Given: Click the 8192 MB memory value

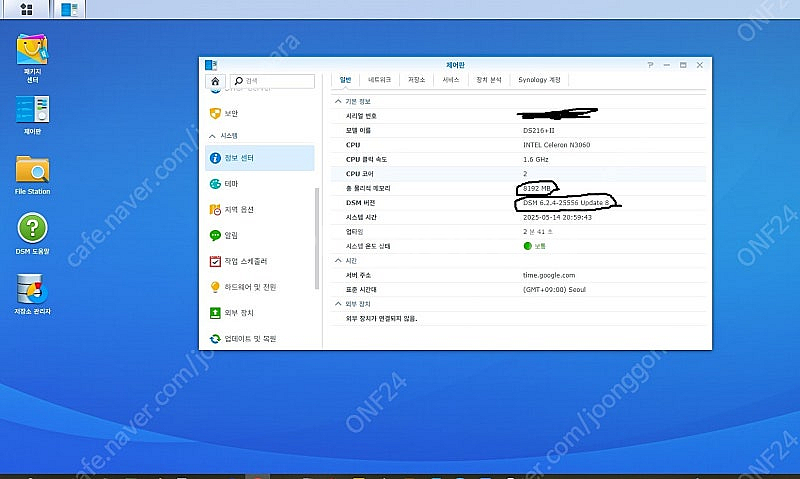Looking at the screenshot, I should (537, 188).
